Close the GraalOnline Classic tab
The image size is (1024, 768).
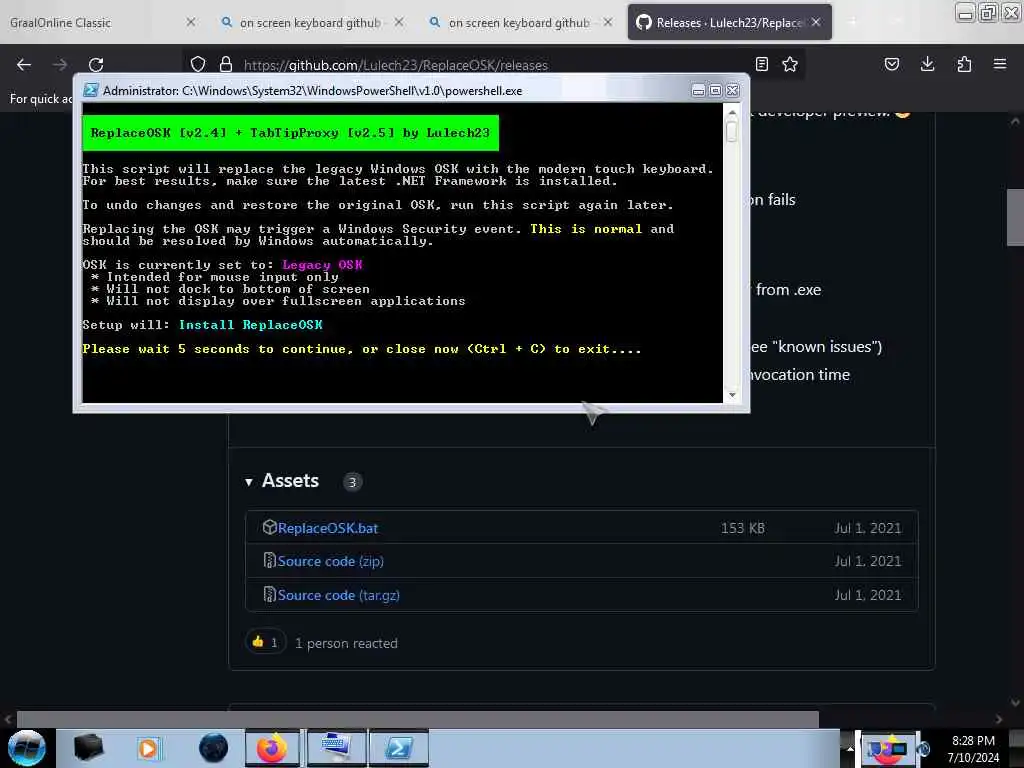point(190,22)
